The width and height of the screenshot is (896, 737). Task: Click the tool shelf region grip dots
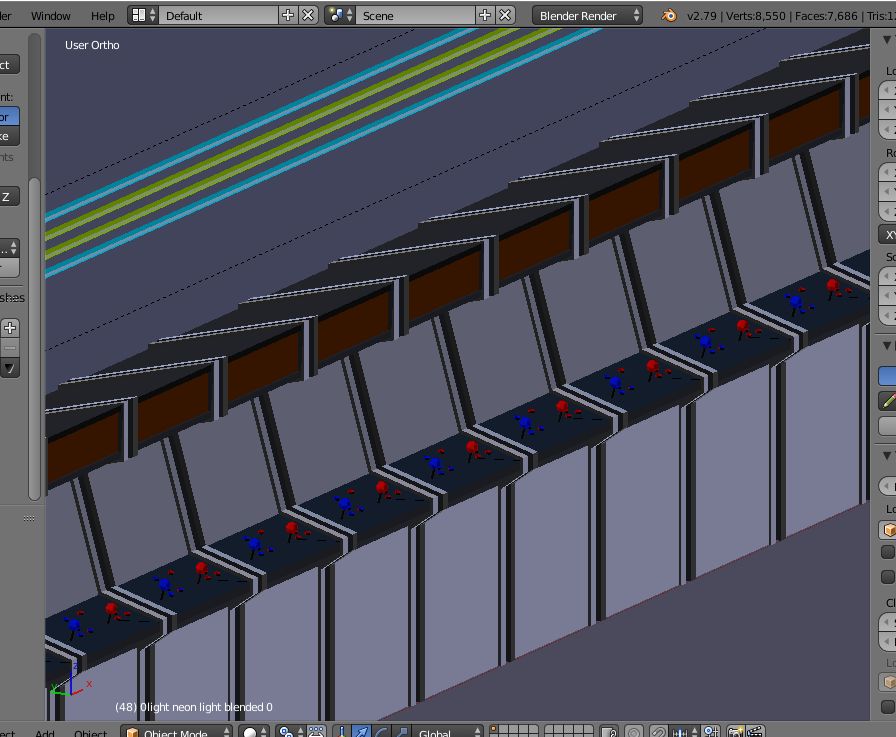29,519
